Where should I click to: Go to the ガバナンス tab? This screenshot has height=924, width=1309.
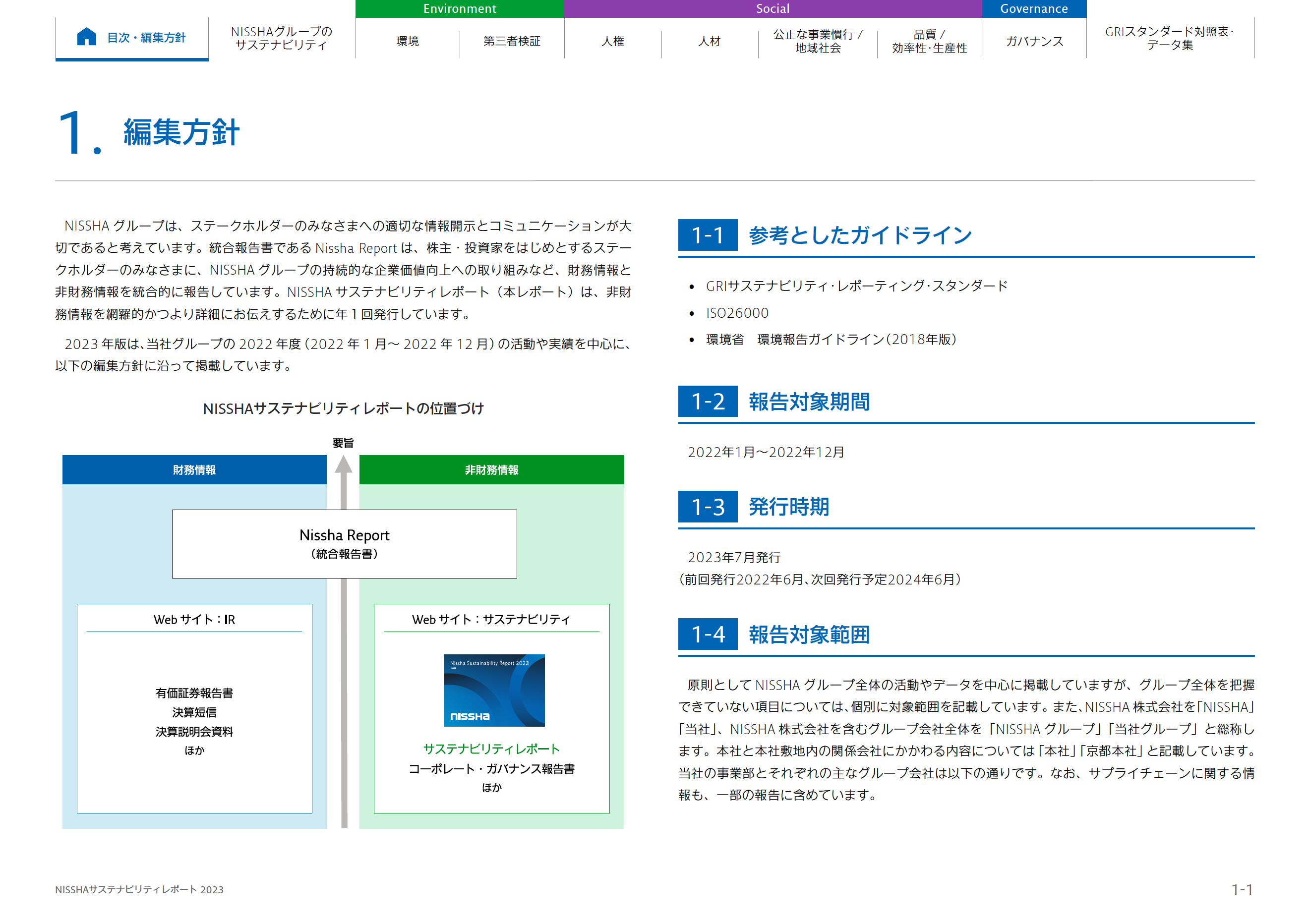pyautogui.click(x=1034, y=41)
